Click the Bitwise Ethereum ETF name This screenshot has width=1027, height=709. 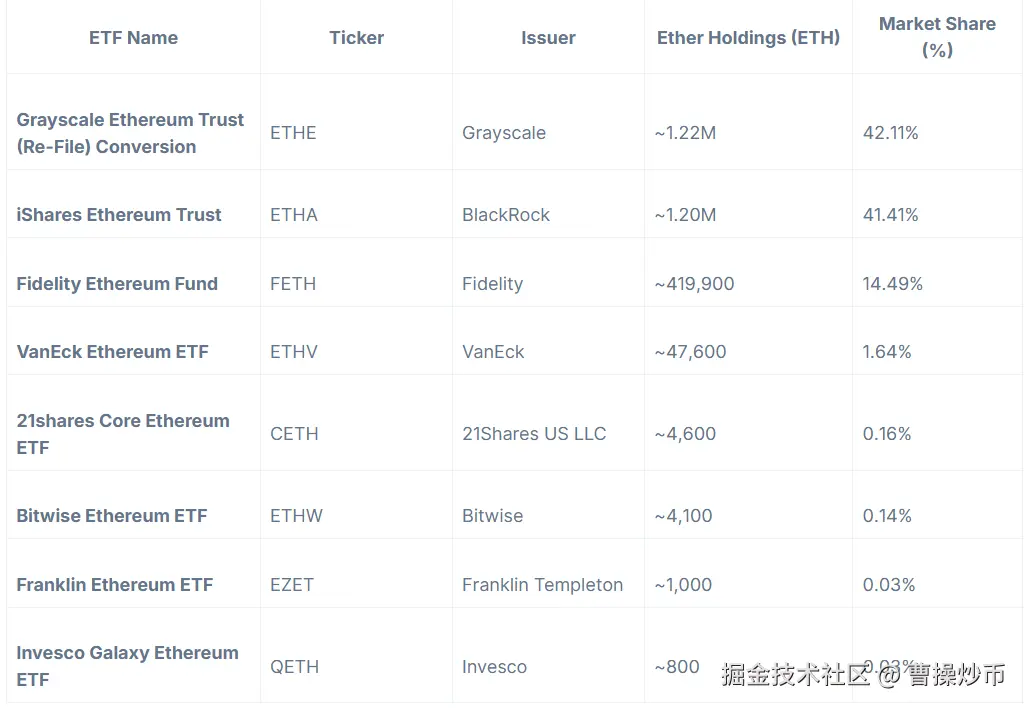112,516
